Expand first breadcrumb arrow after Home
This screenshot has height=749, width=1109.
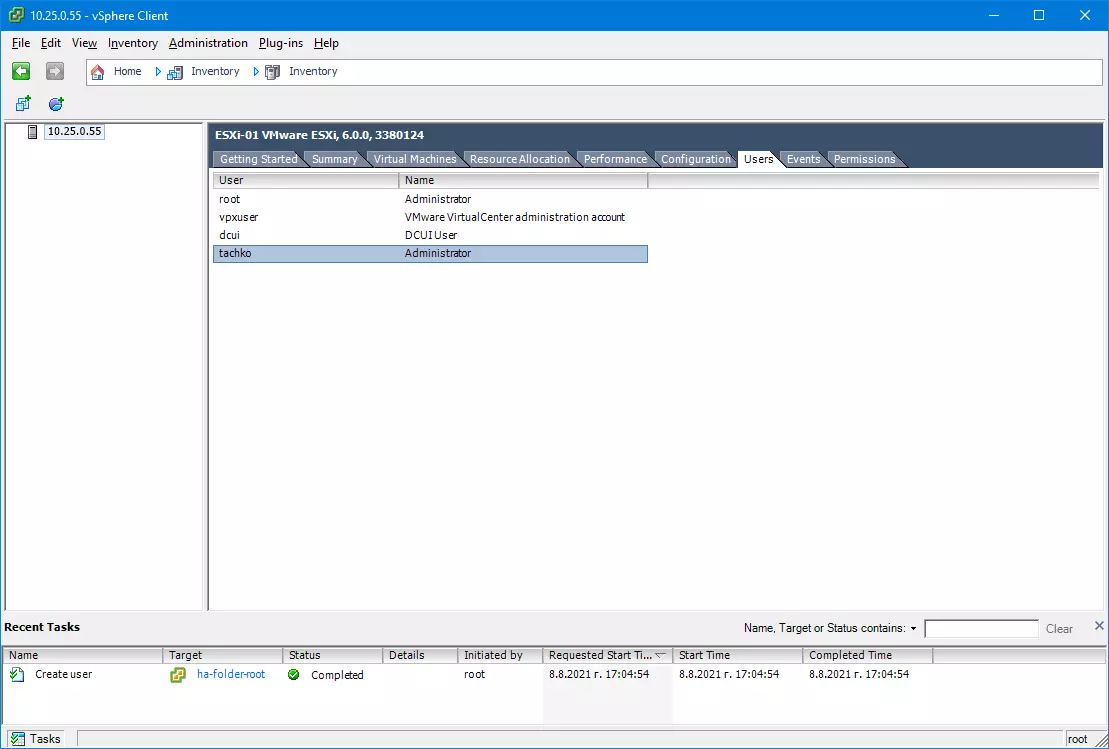point(158,71)
